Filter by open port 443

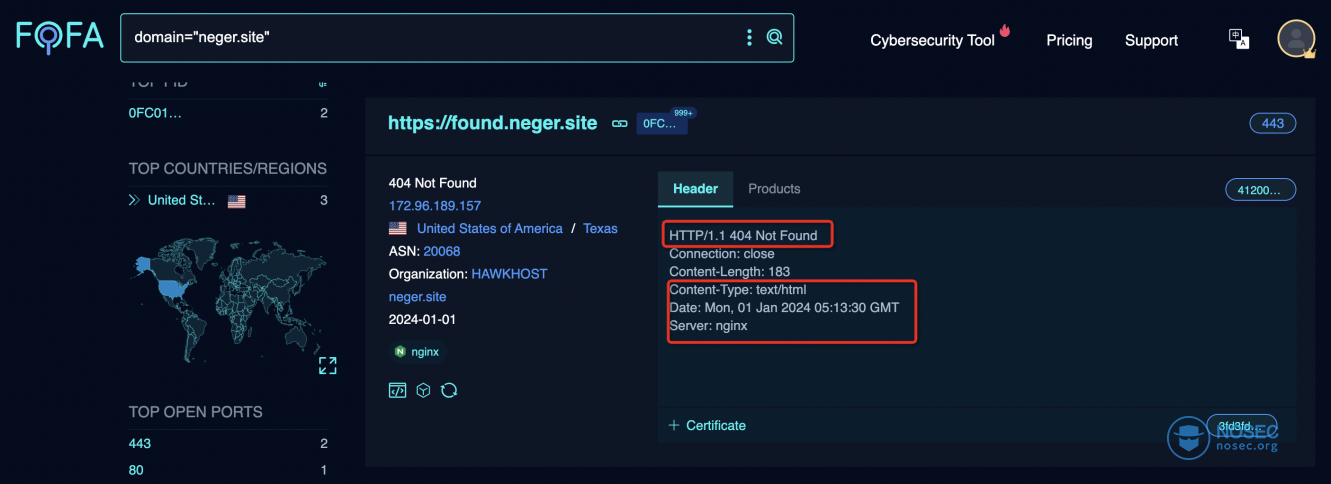(x=140, y=443)
